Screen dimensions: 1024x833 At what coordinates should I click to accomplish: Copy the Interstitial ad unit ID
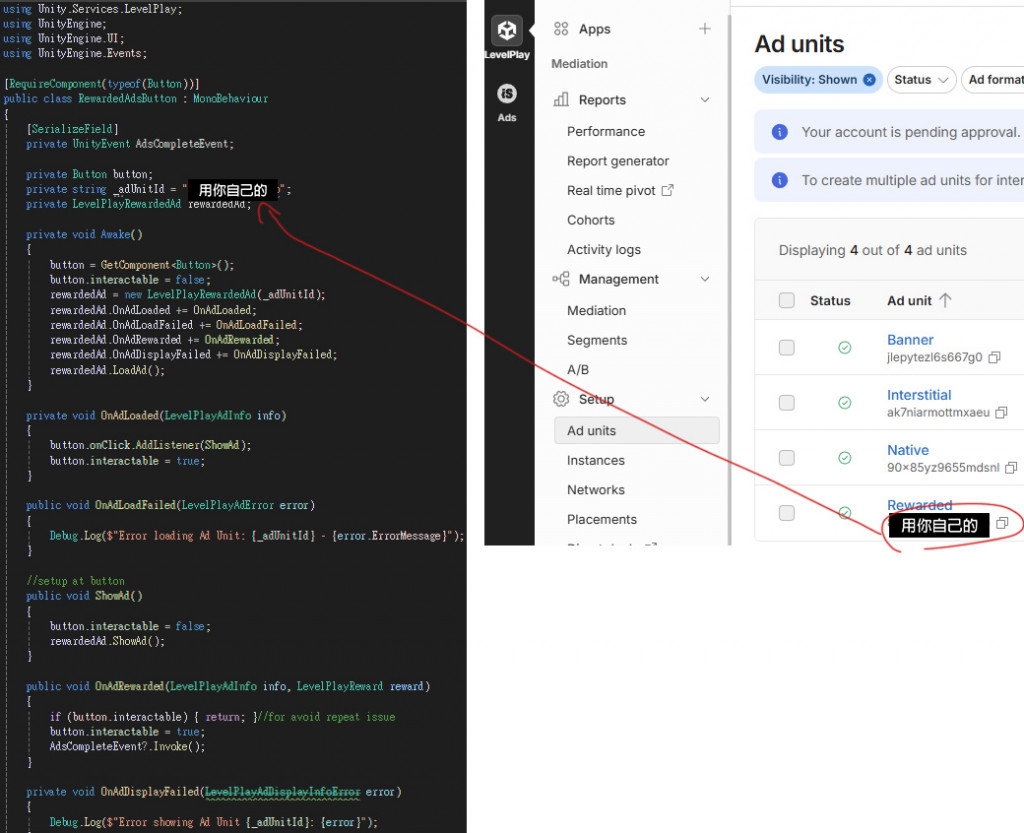tap(1001, 412)
